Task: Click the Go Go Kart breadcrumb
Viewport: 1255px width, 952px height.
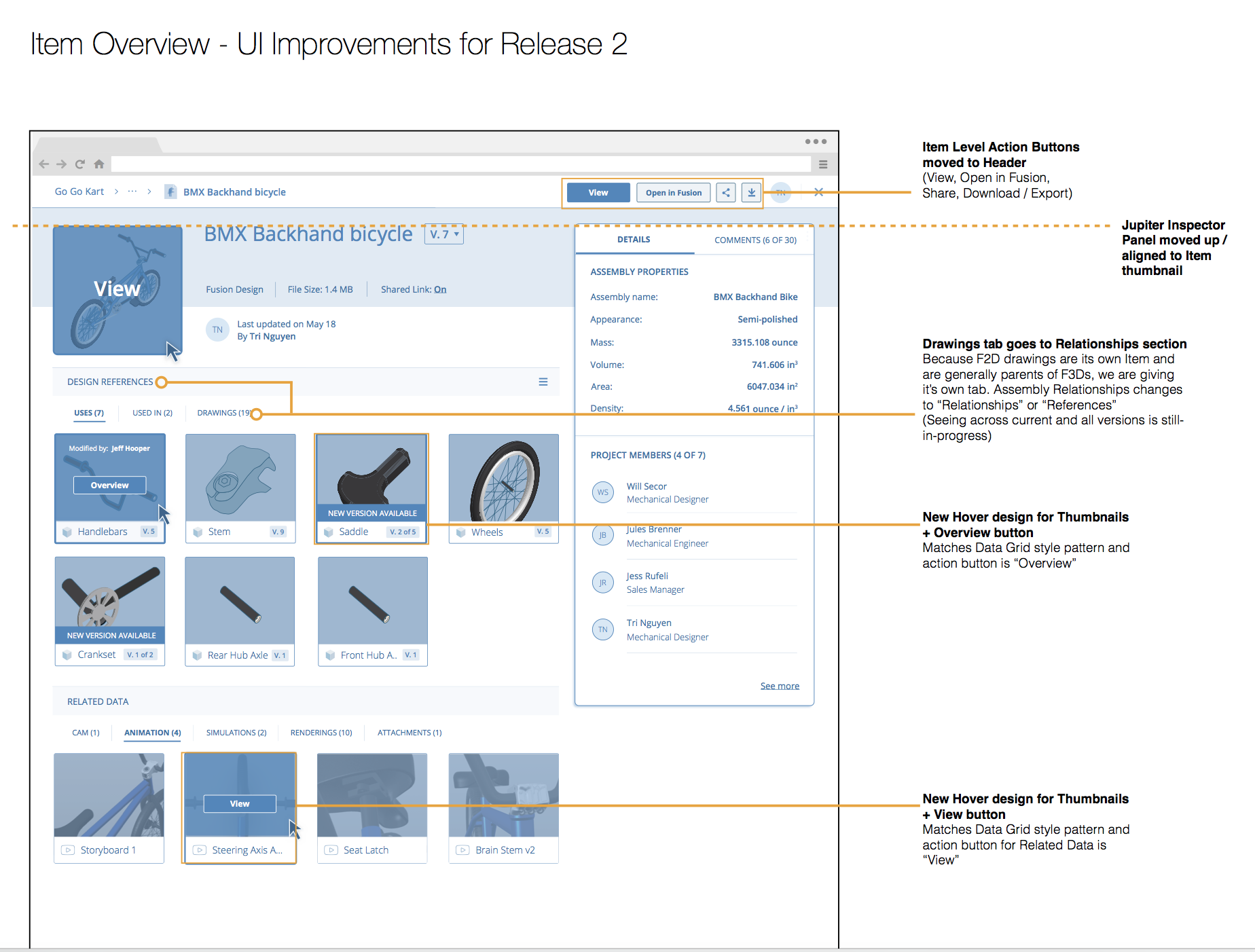Action: click(79, 191)
